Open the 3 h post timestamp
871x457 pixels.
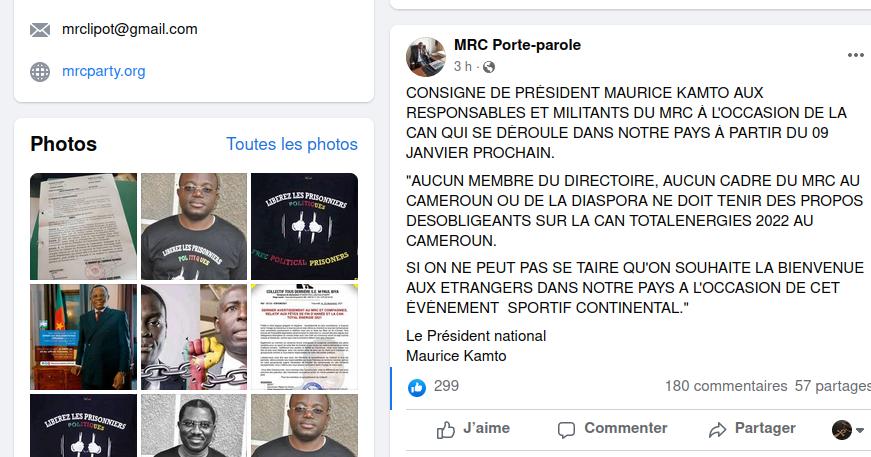(x=462, y=67)
